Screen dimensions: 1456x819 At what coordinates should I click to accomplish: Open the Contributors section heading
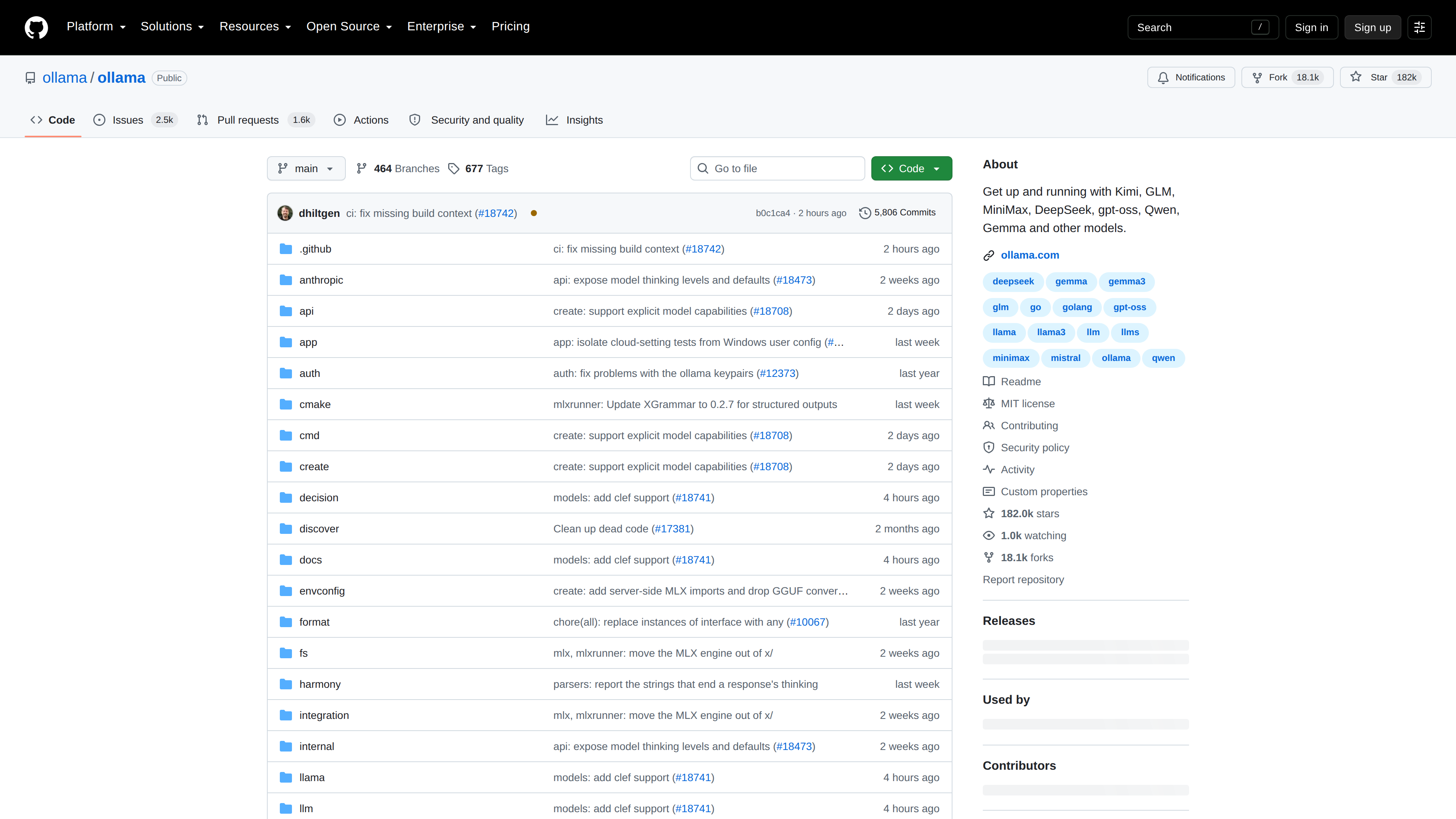[x=1019, y=765]
